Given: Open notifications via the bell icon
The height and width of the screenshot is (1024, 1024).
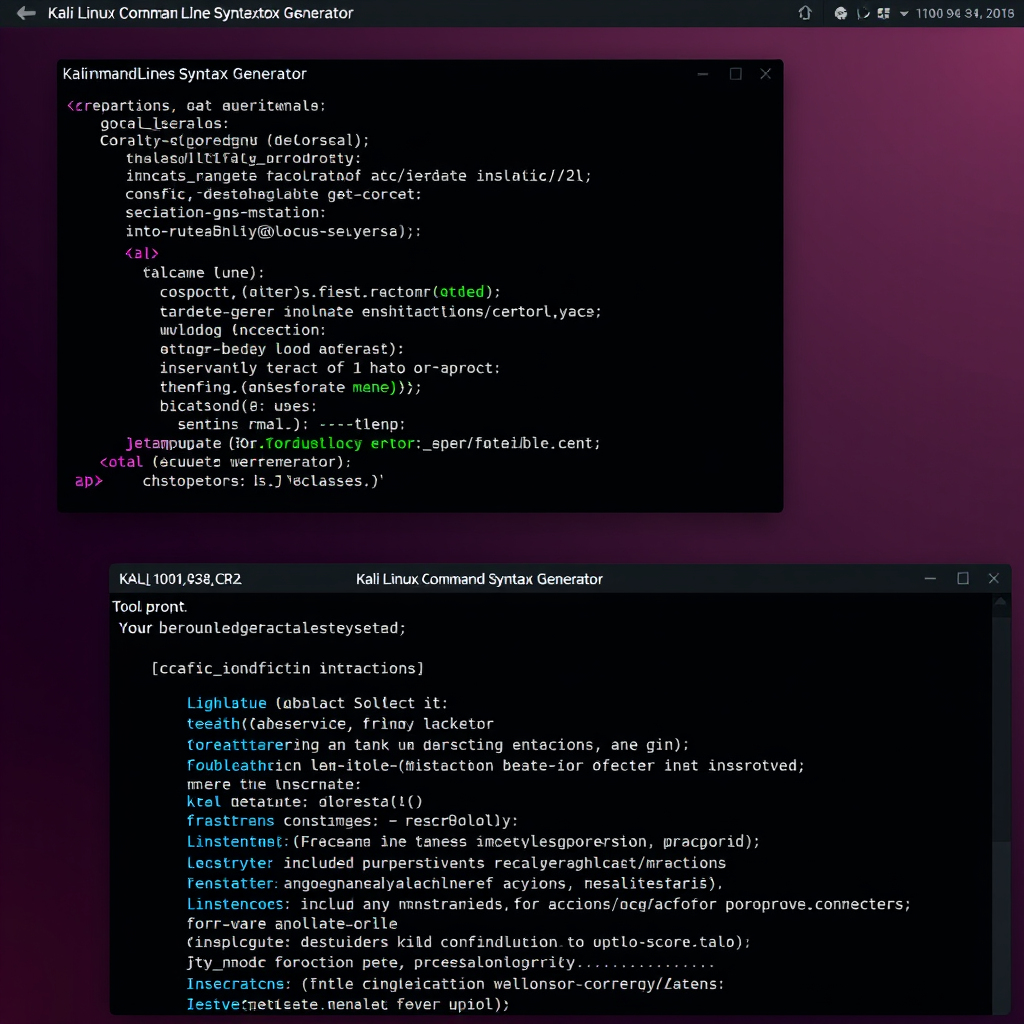Looking at the screenshot, I should pyautogui.click(x=806, y=13).
